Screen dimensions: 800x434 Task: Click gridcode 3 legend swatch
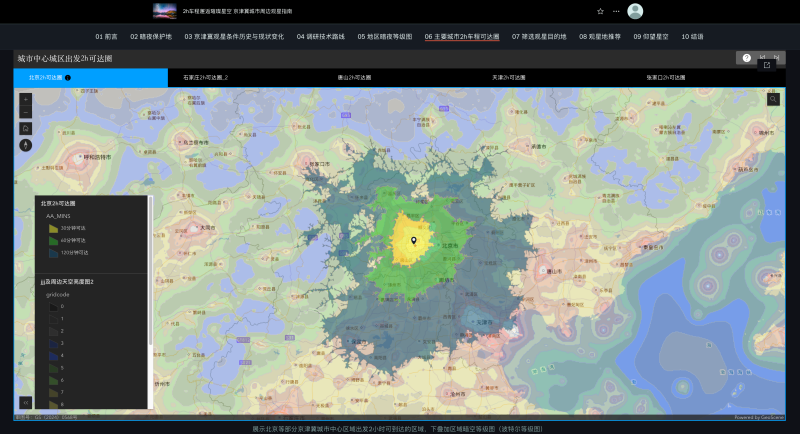54,343
